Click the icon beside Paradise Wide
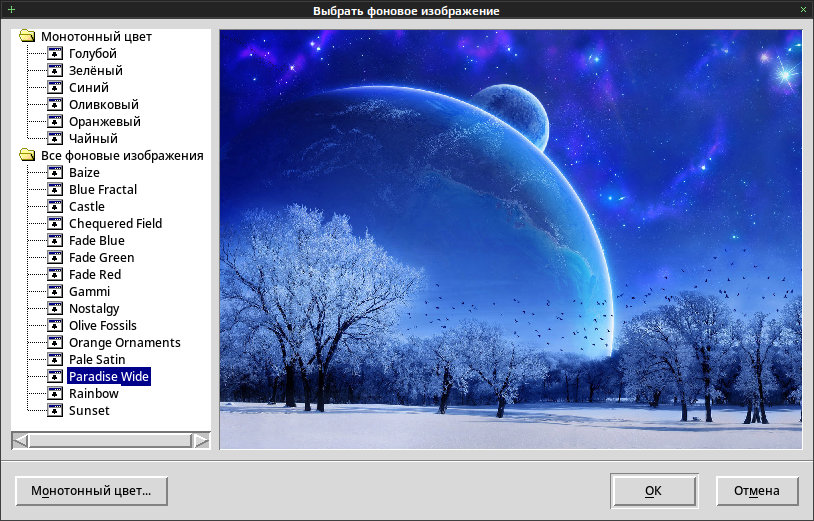This screenshot has height=521, width=814. click(55, 376)
